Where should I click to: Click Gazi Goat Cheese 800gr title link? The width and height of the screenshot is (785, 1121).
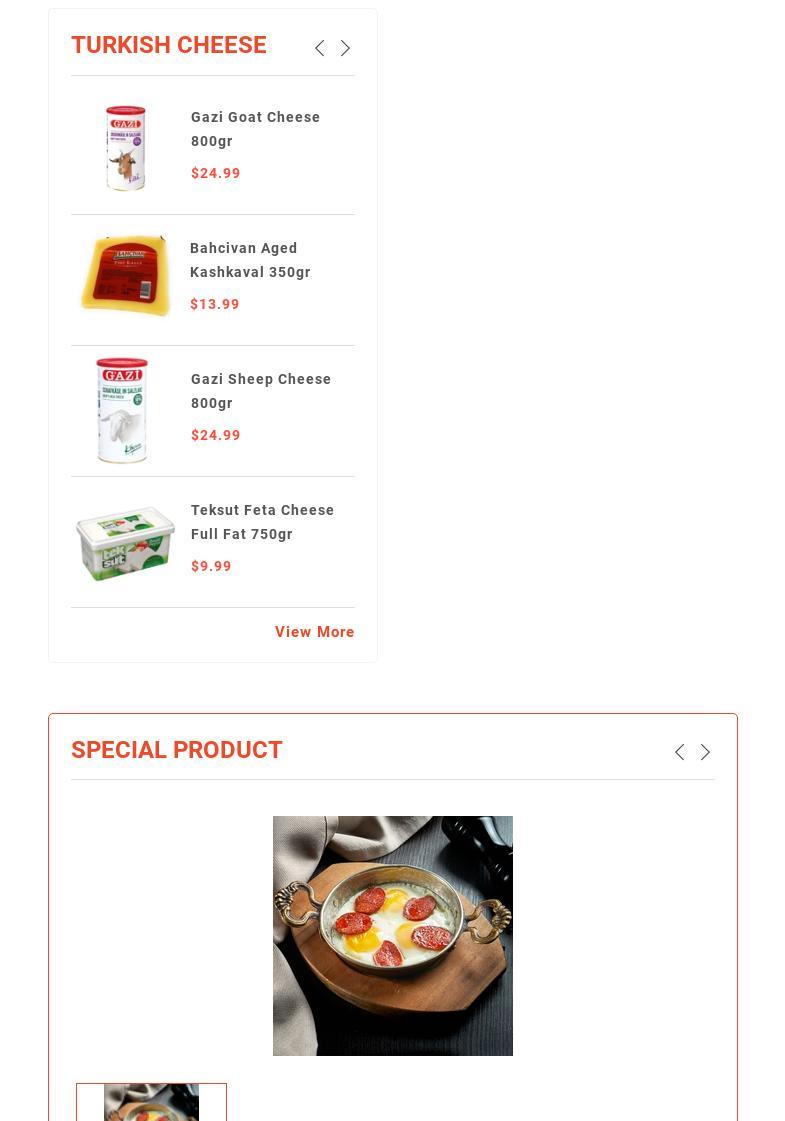click(255, 129)
